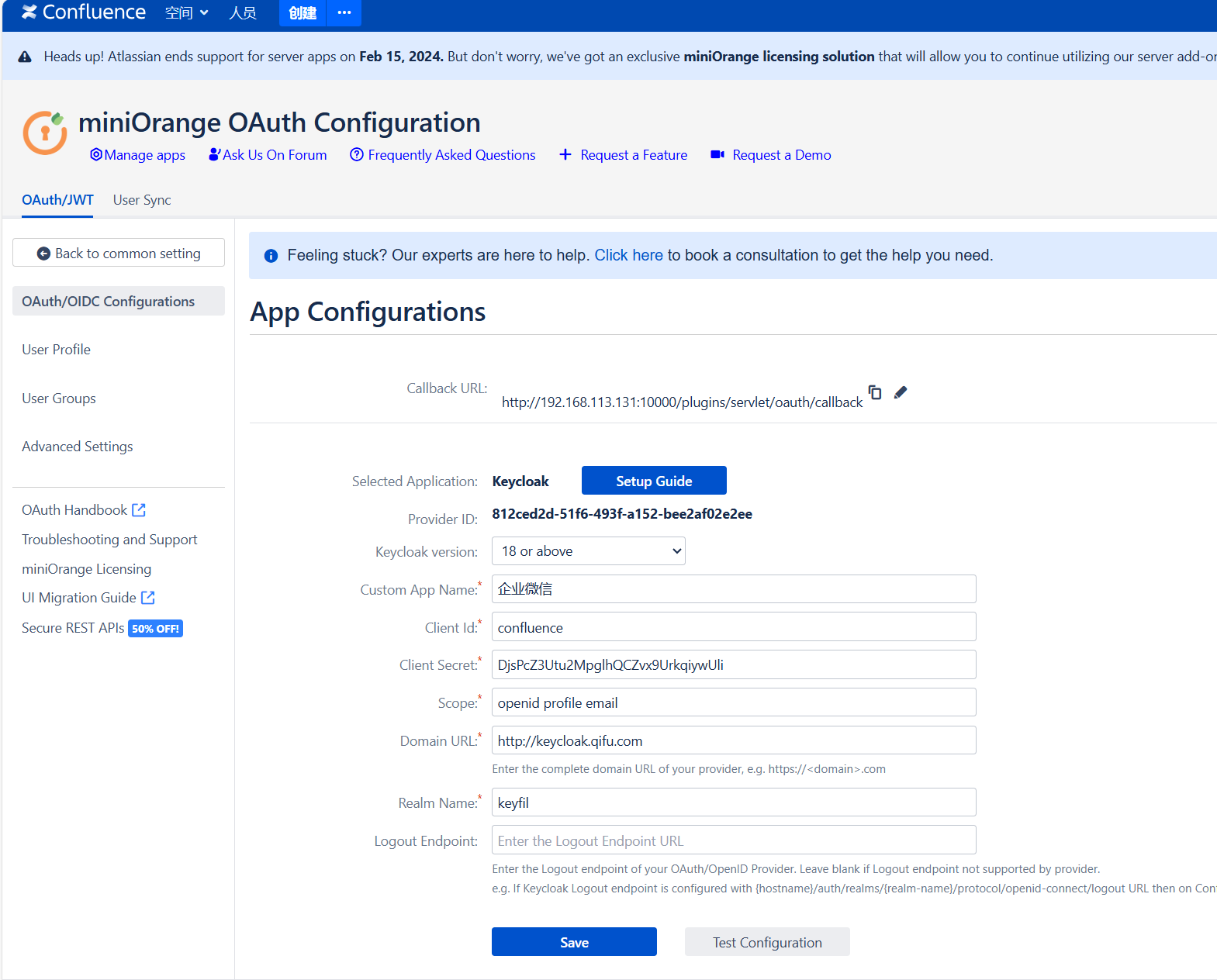Edit the Callback URL with pencil icon
This screenshot has width=1217, height=980.
(901, 392)
